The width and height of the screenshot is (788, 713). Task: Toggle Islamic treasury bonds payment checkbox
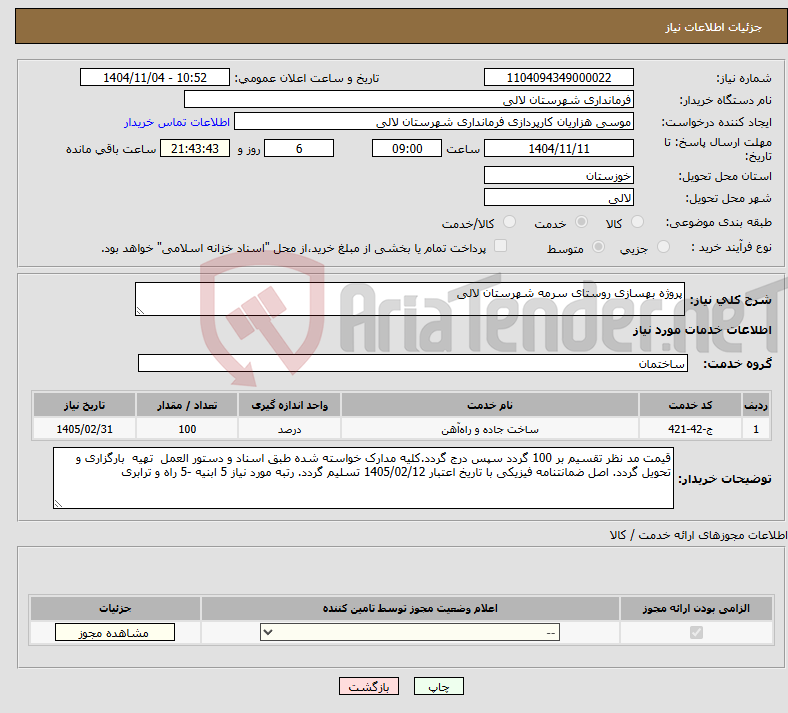501,246
